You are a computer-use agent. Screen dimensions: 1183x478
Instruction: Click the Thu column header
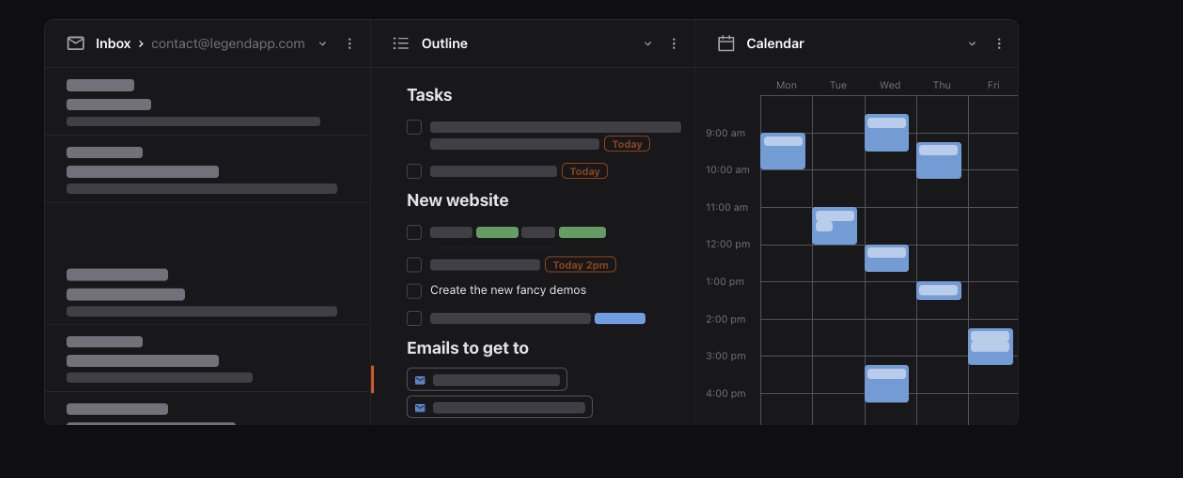tap(942, 85)
